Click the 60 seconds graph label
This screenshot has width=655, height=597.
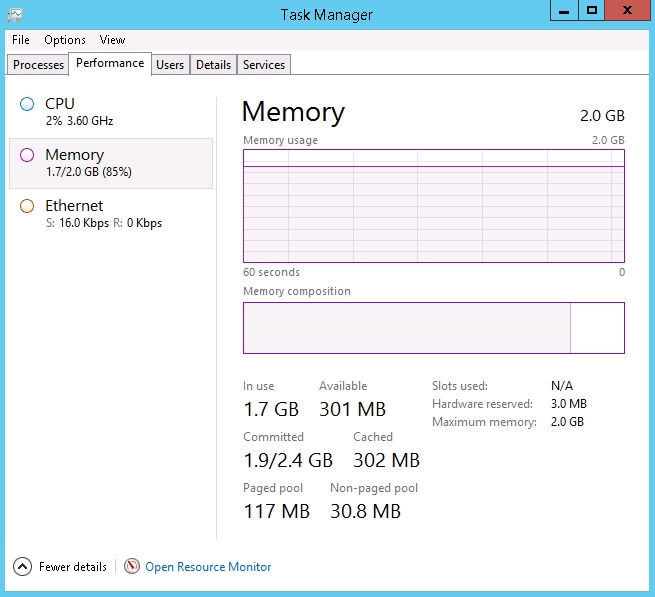click(x=271, y=272)
